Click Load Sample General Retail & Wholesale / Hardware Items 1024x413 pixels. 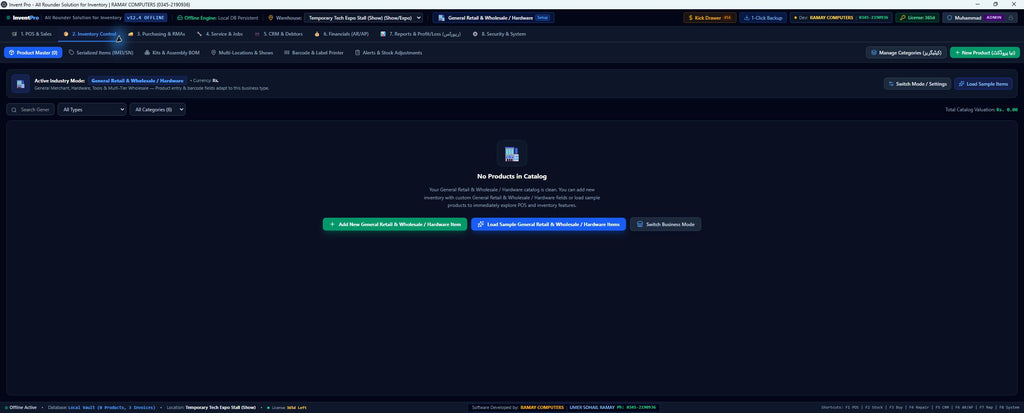pyautogui.click(x=549, y=224)
